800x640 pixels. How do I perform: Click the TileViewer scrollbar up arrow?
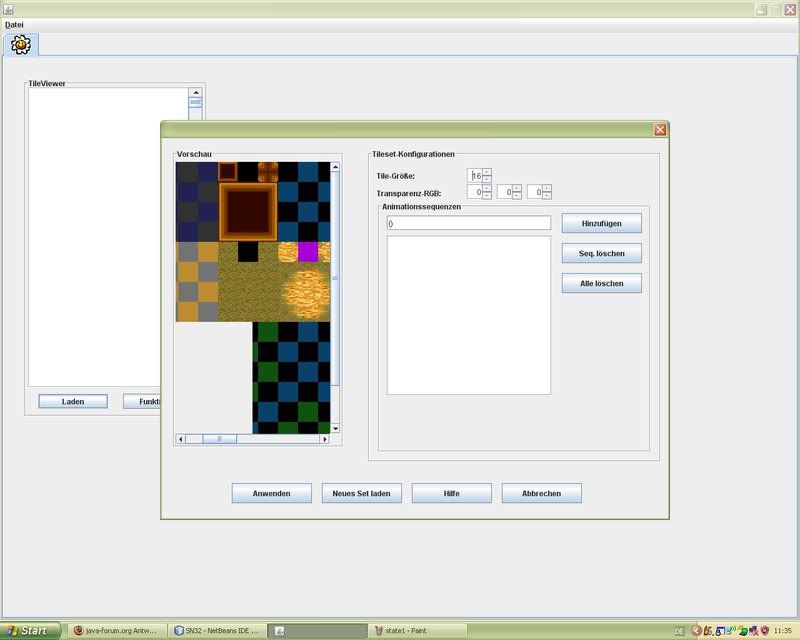click(196, 92)
